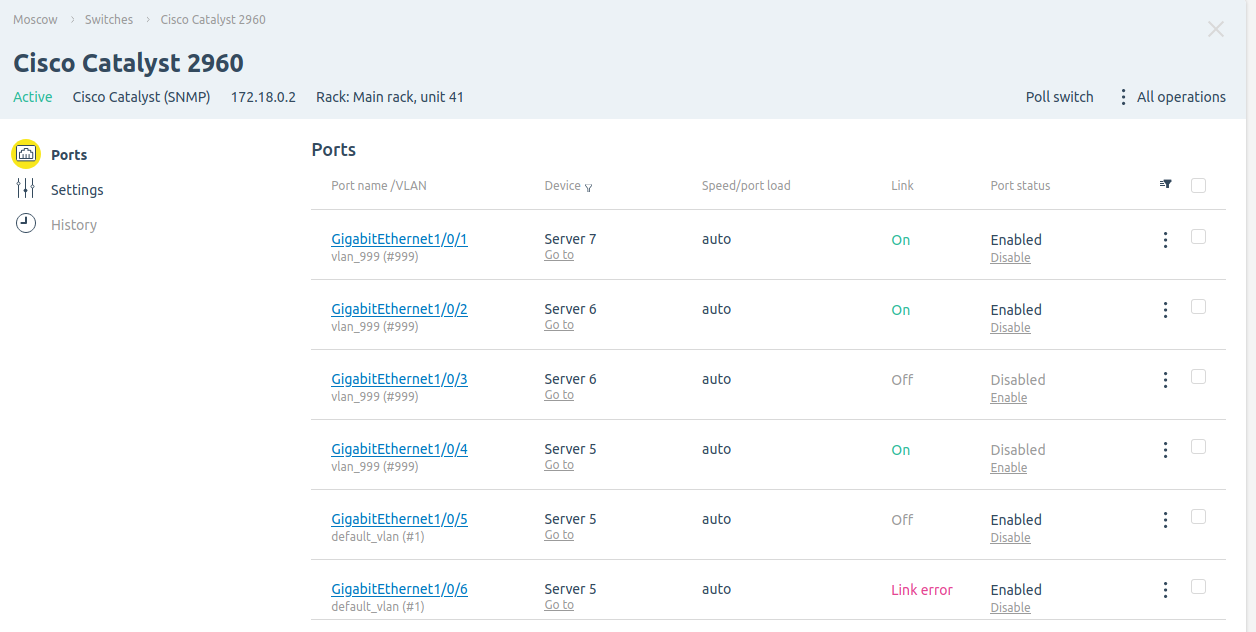1256x632 pixels.
Task: Disable port GigabitEthernet1/0/1
Action: point(1010,258)
